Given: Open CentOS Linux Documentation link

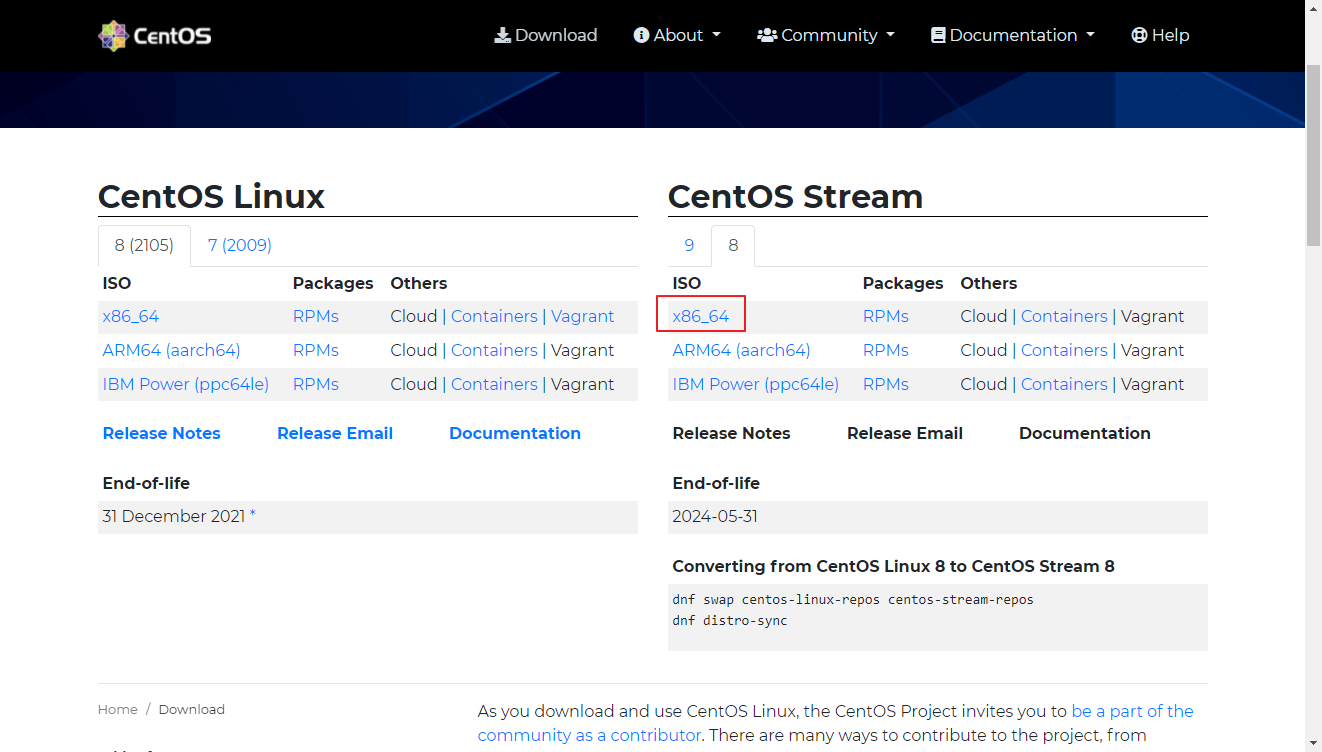Looking at the screenshot, I should (515, 433).
